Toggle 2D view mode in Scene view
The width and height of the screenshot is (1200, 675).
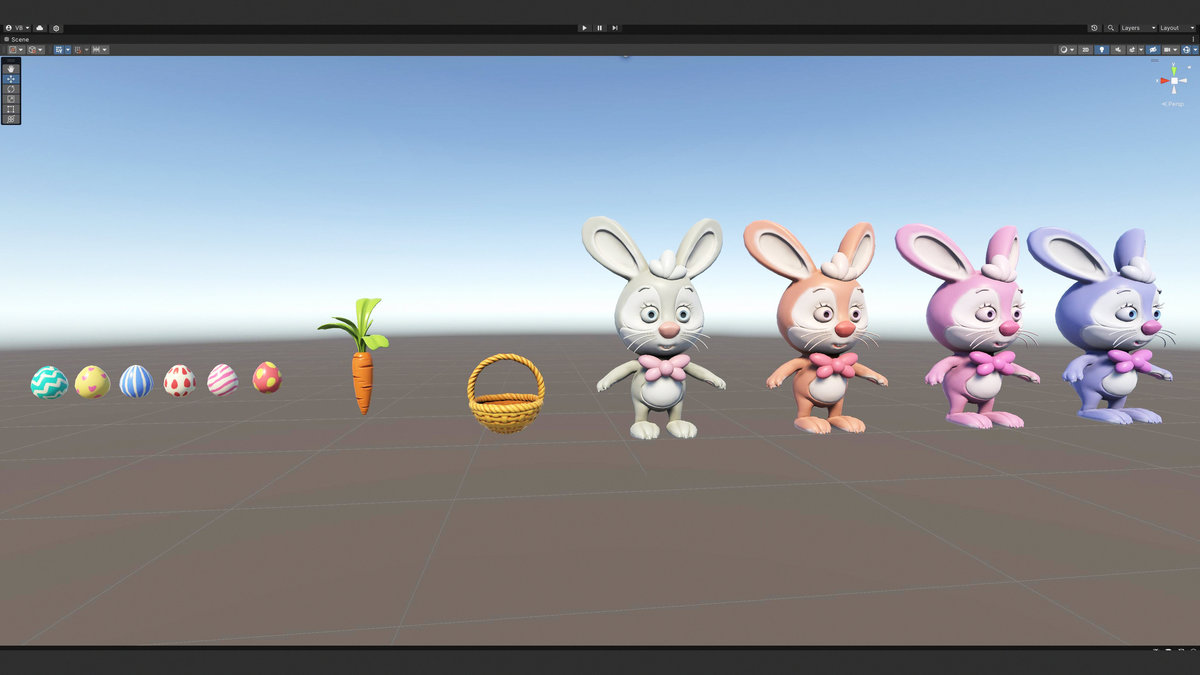pyautogui.click(x=1086, y=48)
